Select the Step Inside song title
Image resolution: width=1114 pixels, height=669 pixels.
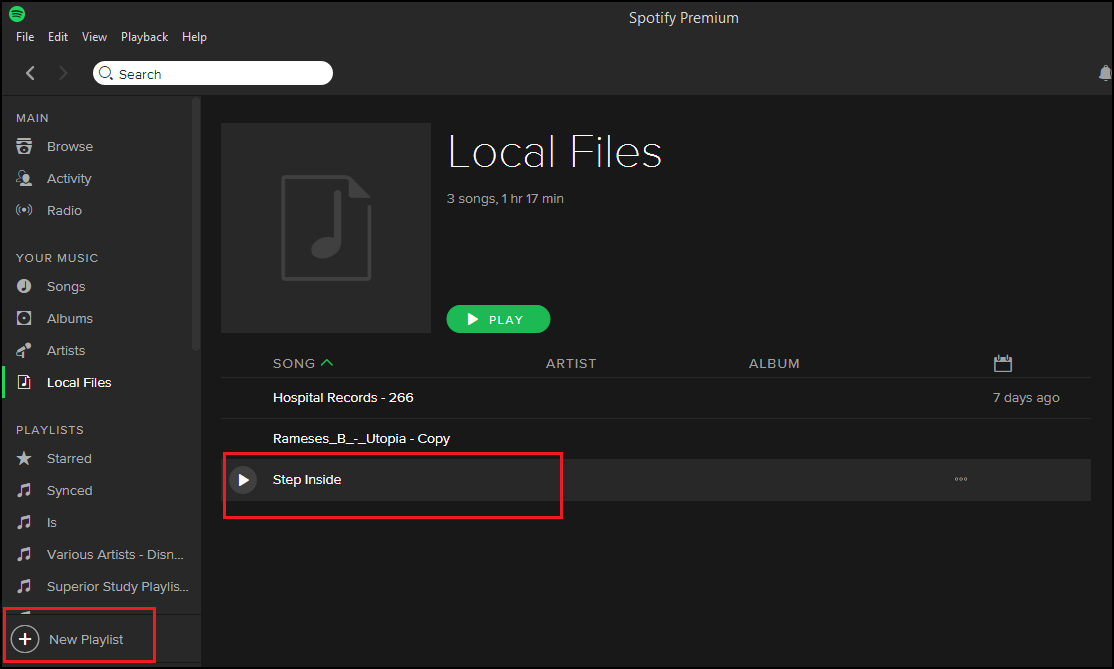tap(307, 479)
